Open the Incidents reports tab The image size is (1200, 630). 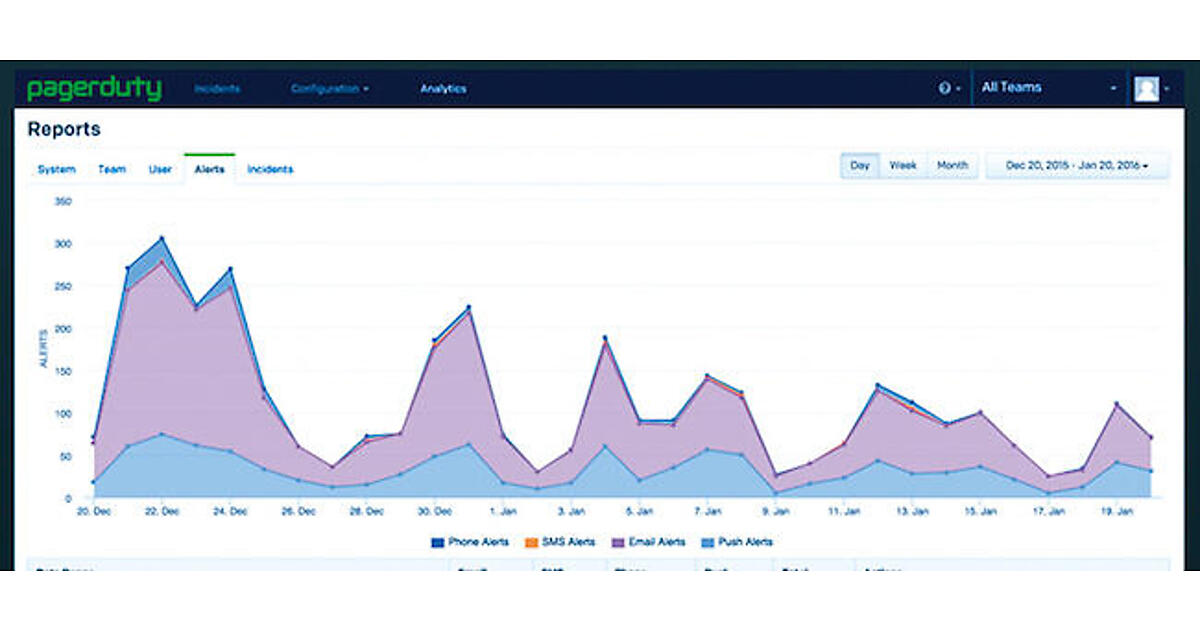(270, 170)
